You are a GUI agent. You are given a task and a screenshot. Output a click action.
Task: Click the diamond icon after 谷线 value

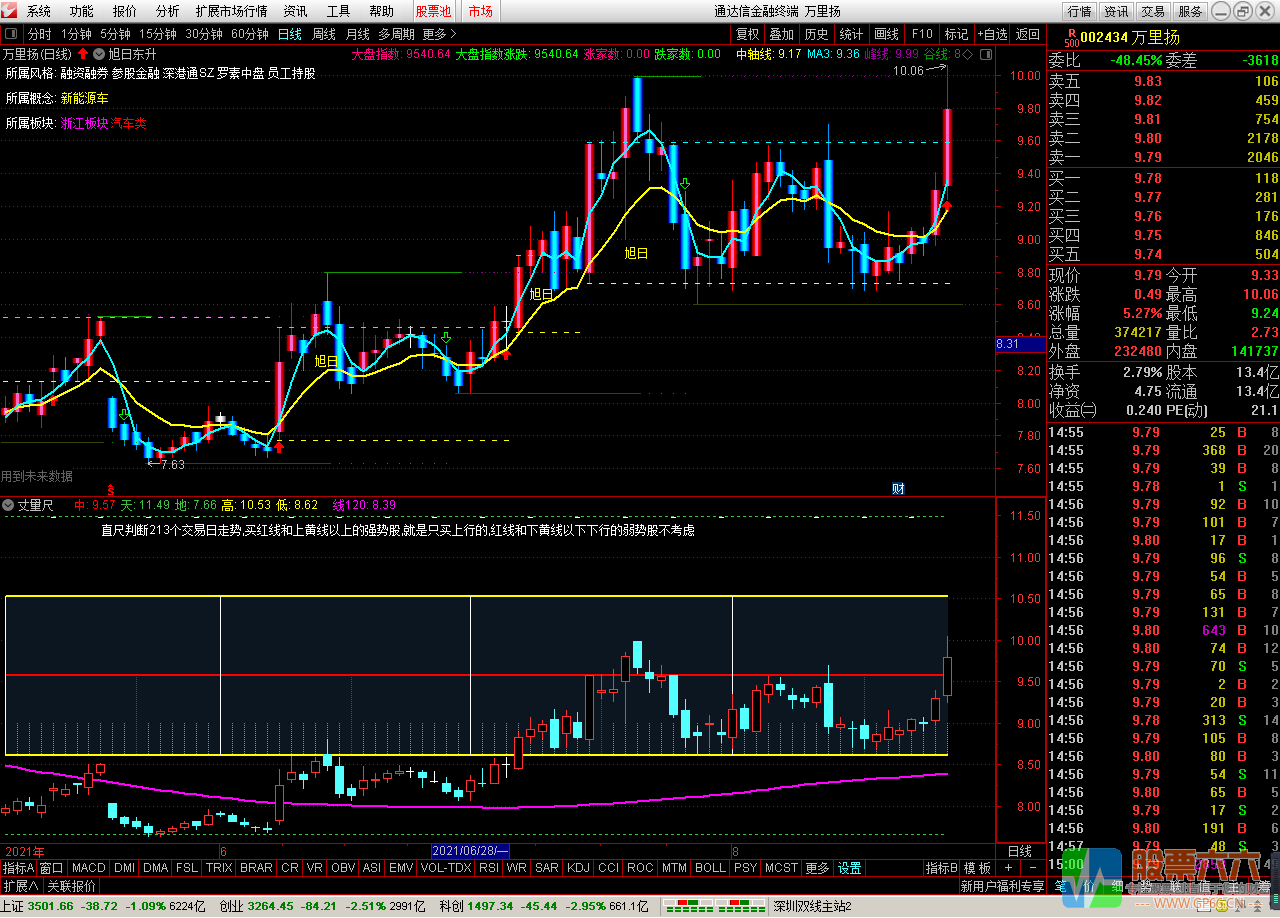968,54
